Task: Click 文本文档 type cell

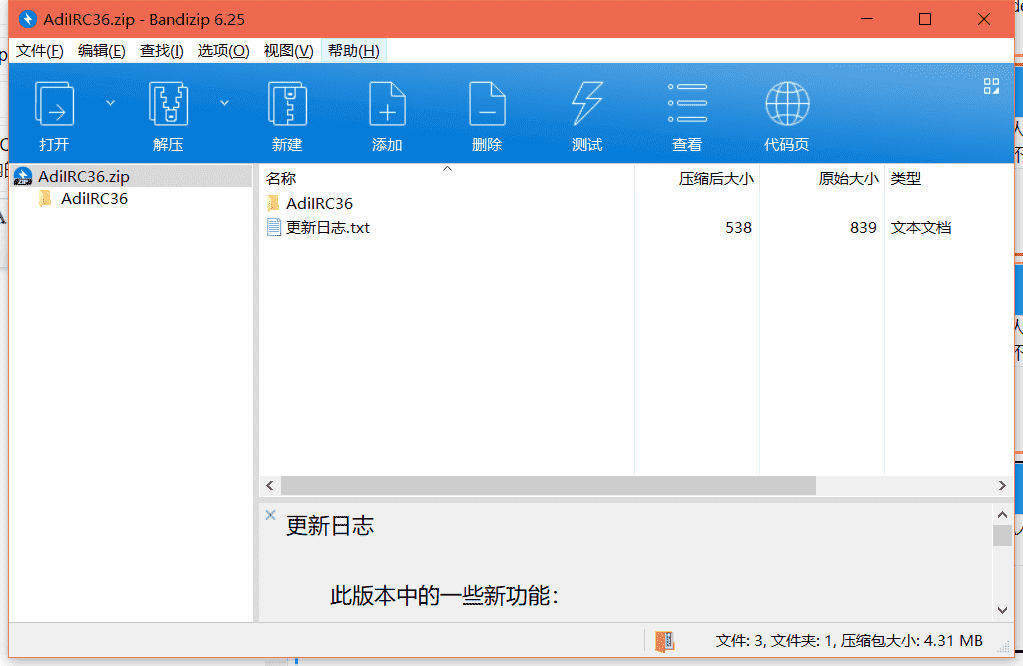Action: 921,228
